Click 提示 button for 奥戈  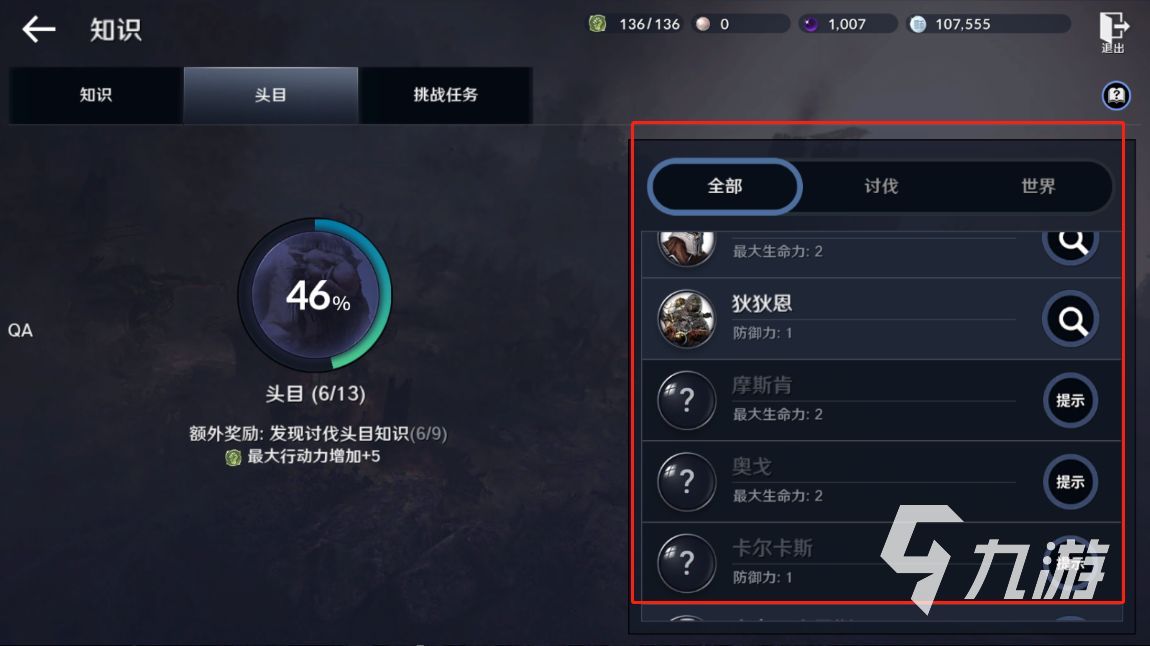click(1070, 482)
